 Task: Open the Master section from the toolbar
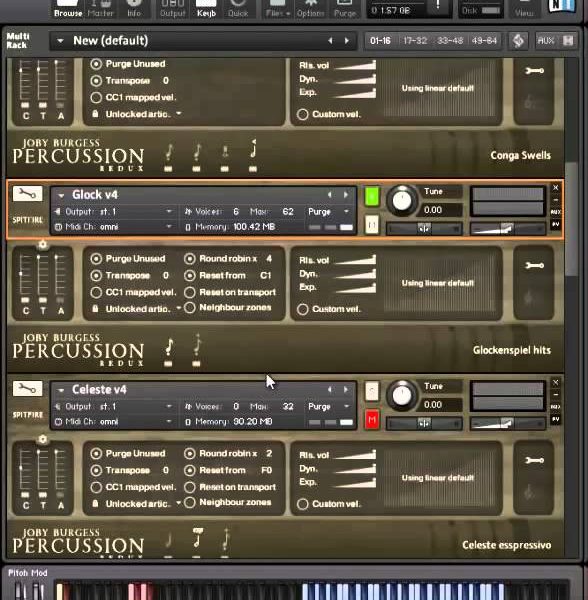click(x=100, y=9)
